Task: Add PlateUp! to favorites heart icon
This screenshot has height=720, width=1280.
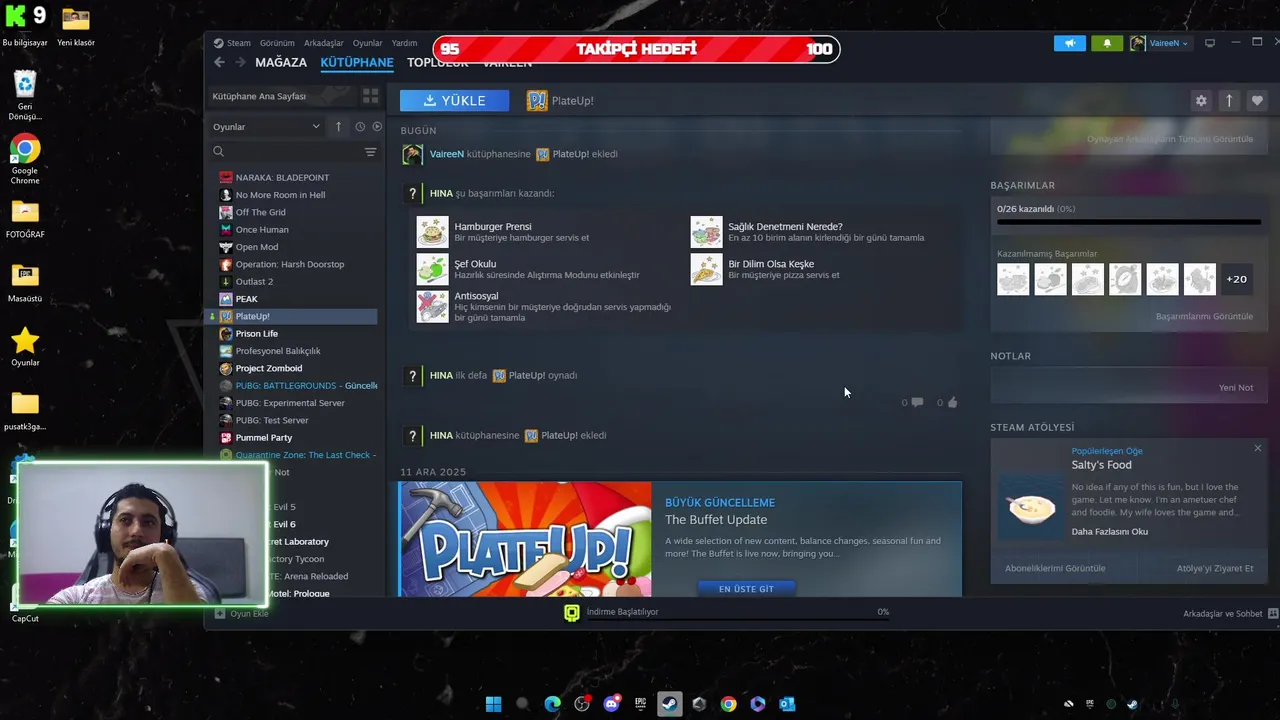Action: (1257, 101)
